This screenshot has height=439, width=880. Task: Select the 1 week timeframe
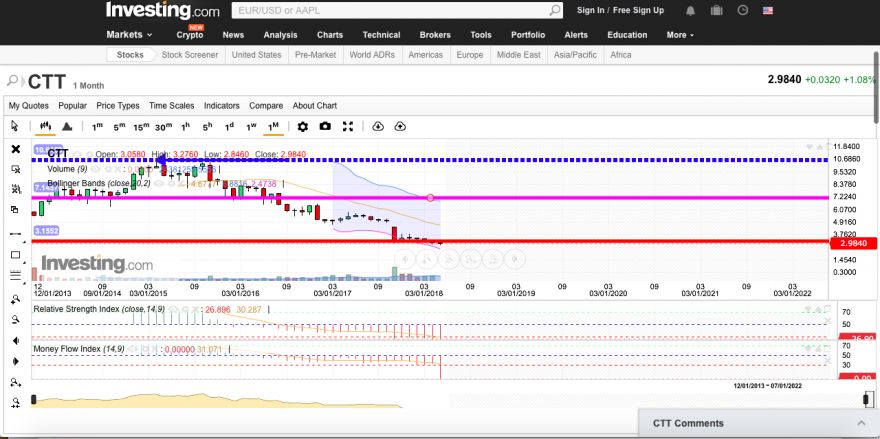click(251, 126)
